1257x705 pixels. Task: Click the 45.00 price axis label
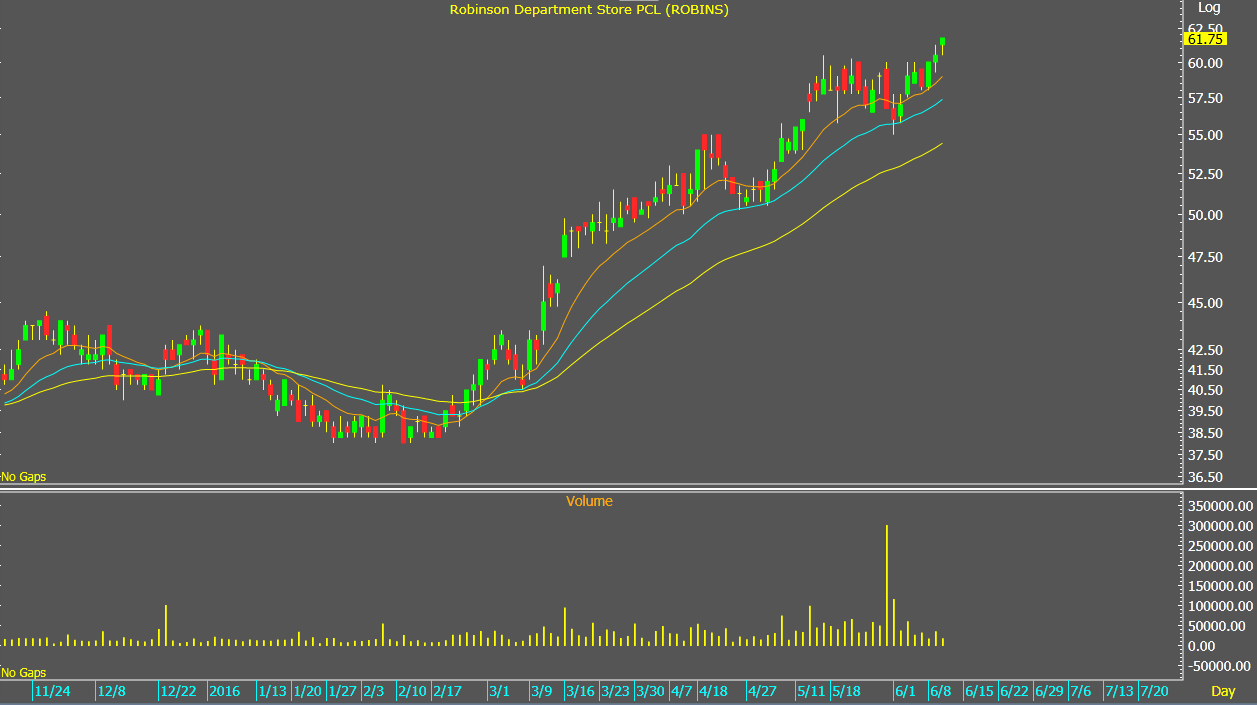click(1205, 304)
